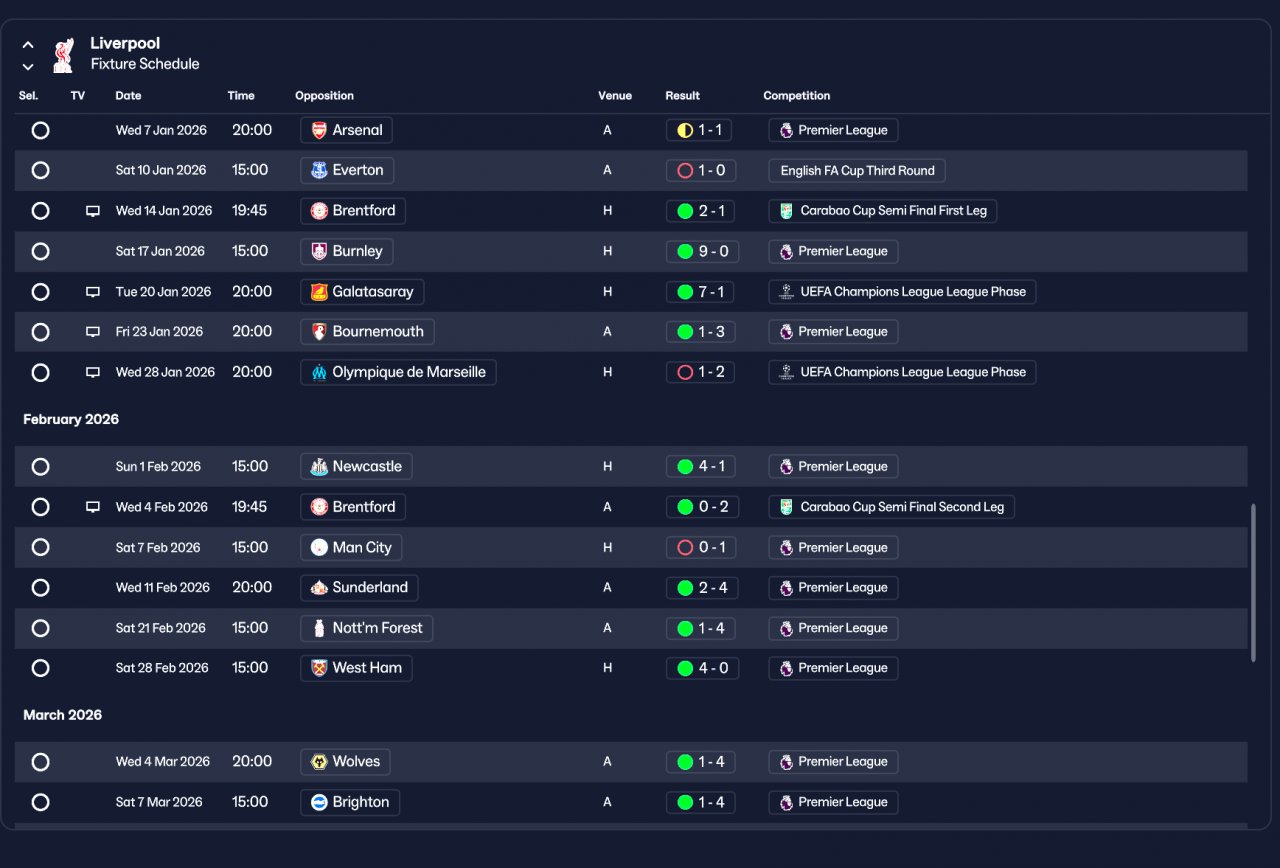Click the vertical scrollbar thumb on the right
Image resolution: width=1280 pixels, height=868 pixels.
click(1254, 583)
